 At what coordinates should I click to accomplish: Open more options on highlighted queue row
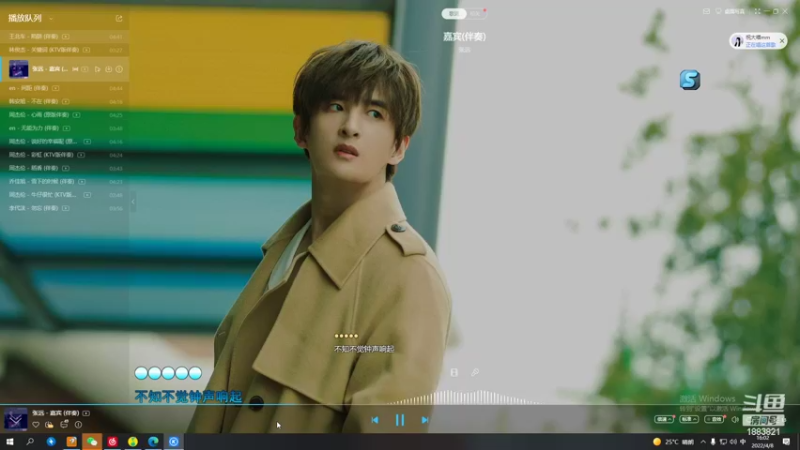(x=119, y=69)
